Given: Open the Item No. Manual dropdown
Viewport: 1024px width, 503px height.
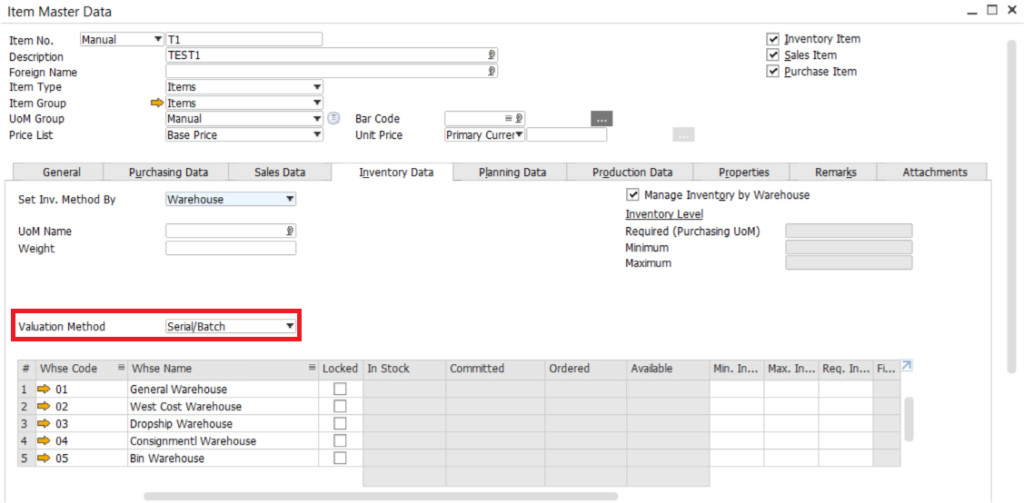Looking at the screenshot, I should 122,39.
